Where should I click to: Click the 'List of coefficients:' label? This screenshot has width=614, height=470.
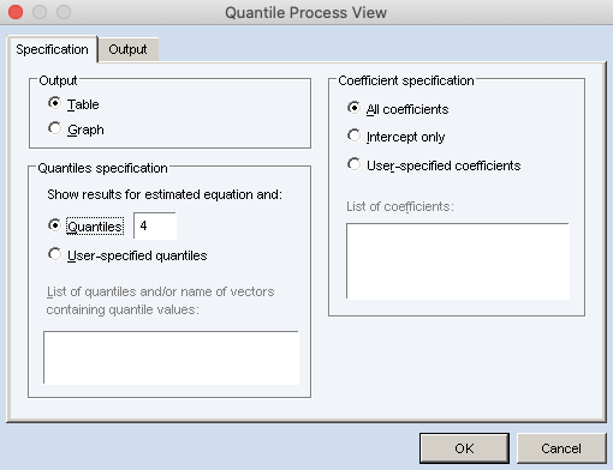pos(400,207)
